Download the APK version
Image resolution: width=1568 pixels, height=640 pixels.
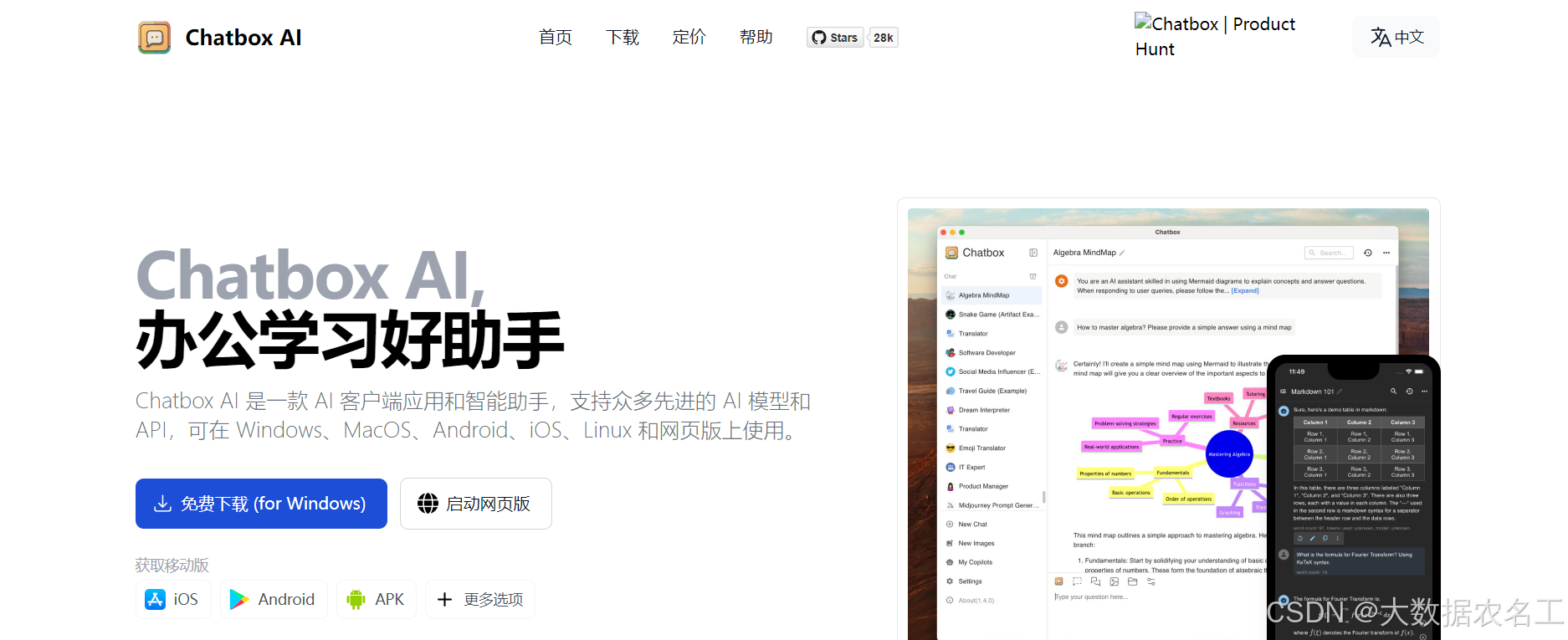point(377,599)
